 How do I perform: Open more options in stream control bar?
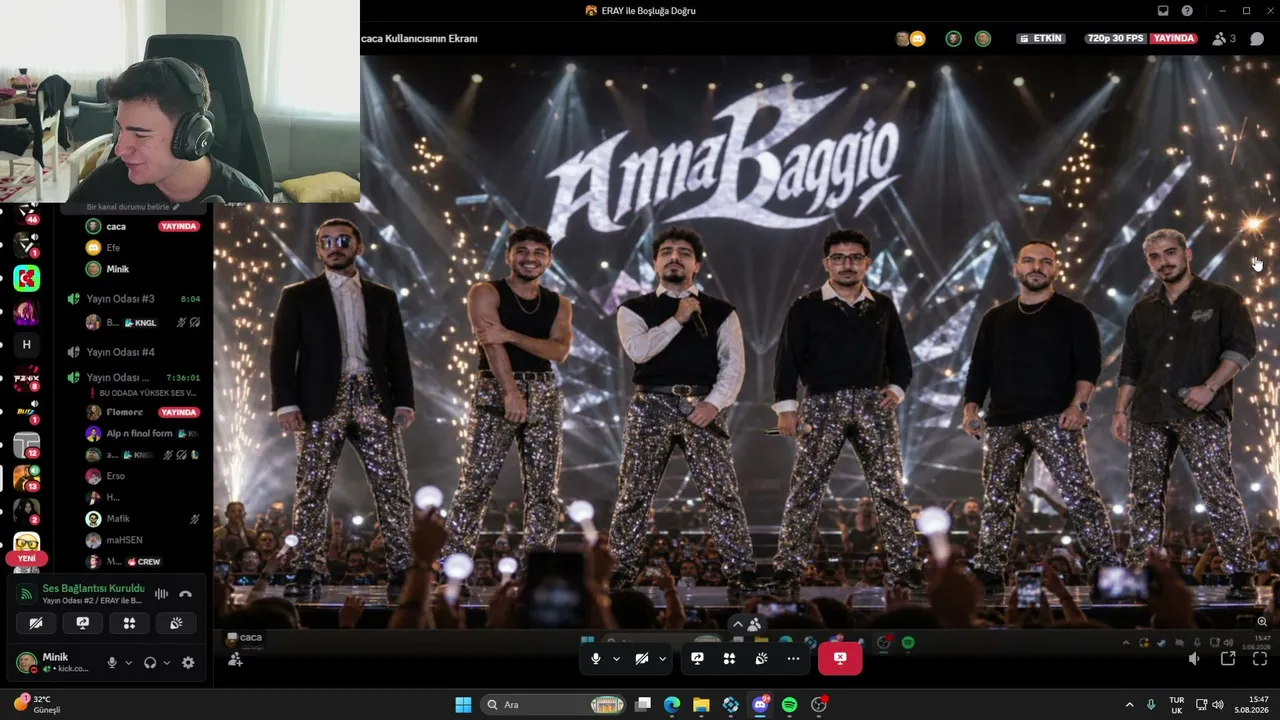pos(793,658)
